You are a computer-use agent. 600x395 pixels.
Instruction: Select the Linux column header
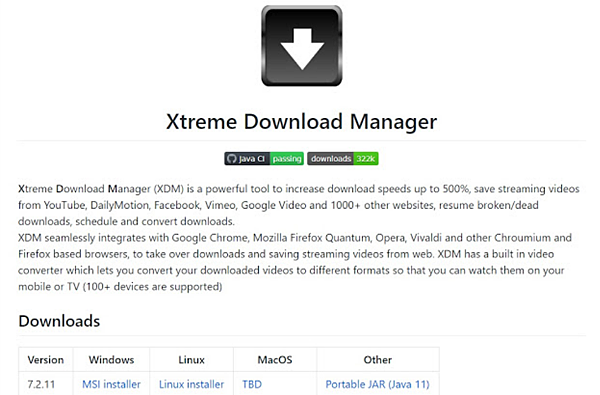click(191, 360)
